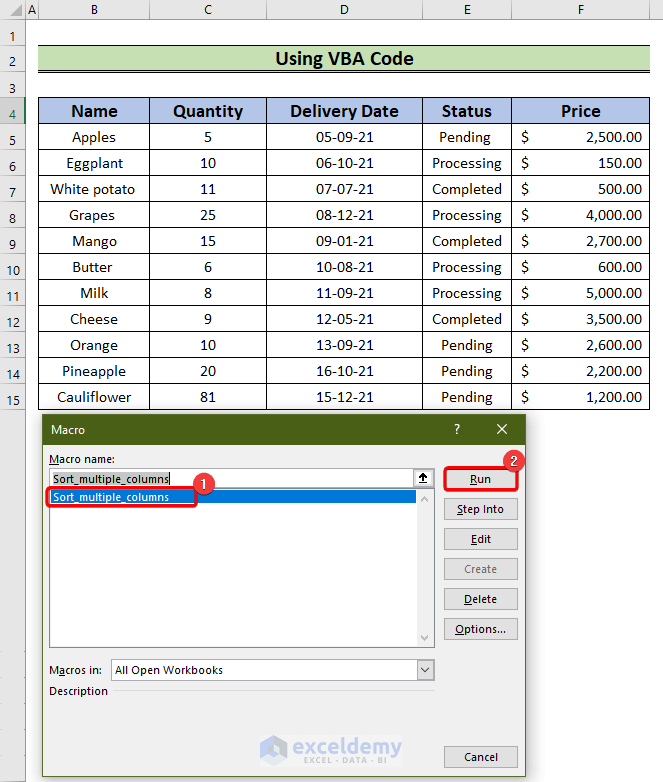Close the Macro dialog with X

click(502, 429)
